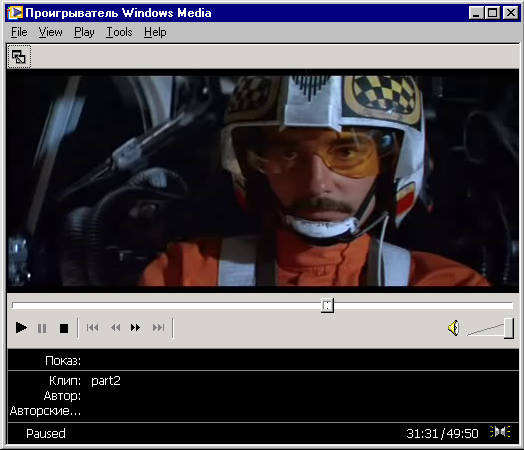Open the Help menu
The image size is (524, 450).
(x=155, y=32)
